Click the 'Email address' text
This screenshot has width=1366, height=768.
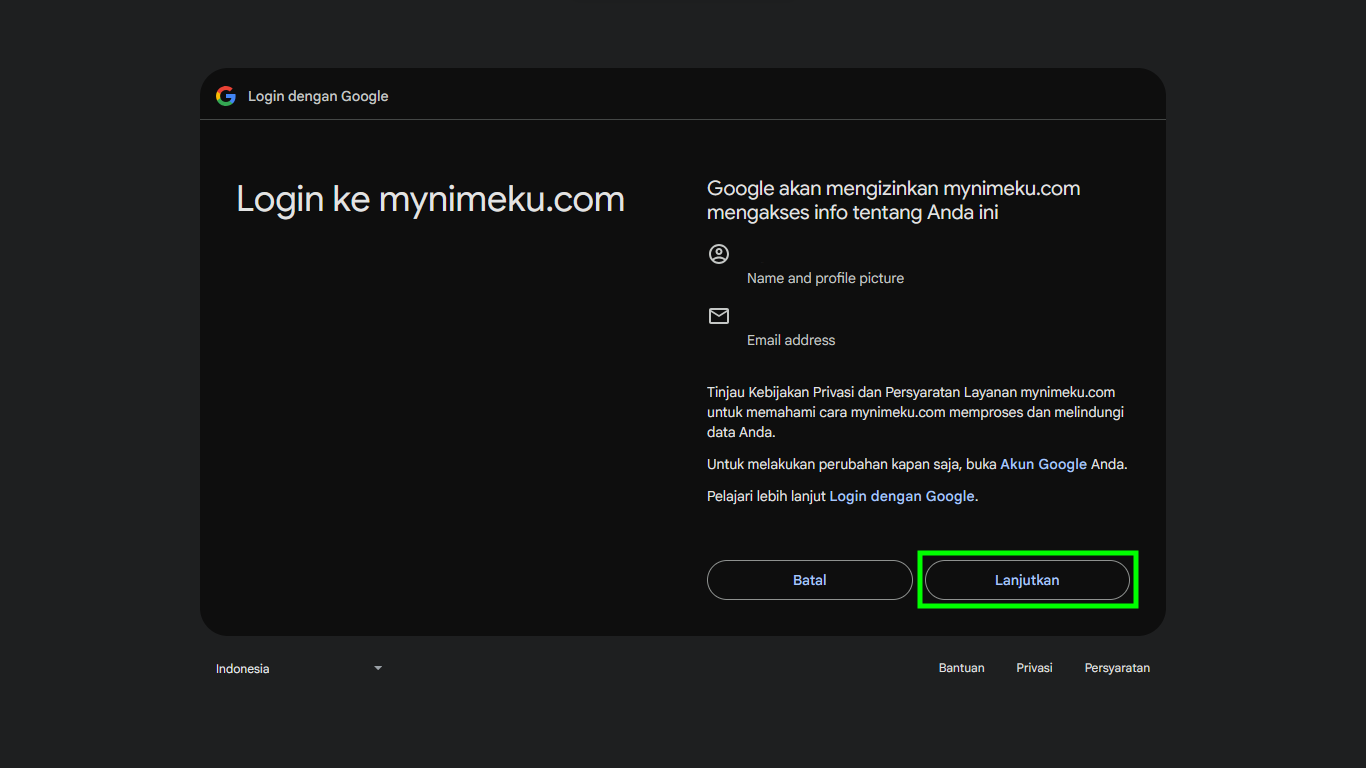[x=791, y=340]
